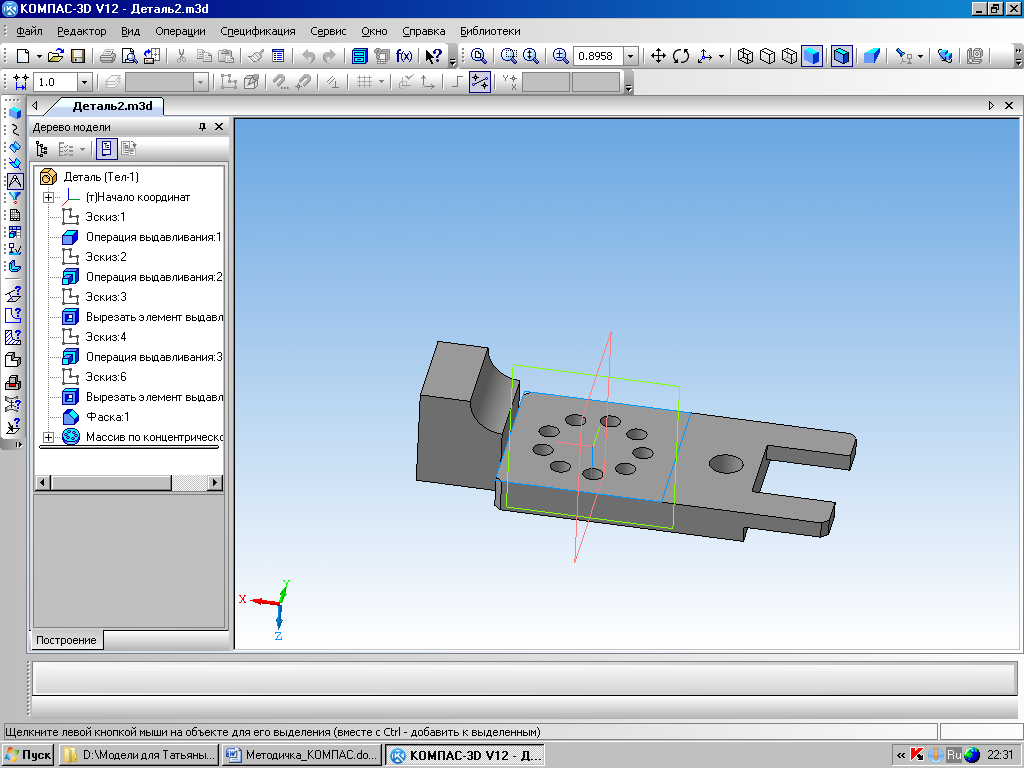Click the section view blue block icon

coord(871,56)
